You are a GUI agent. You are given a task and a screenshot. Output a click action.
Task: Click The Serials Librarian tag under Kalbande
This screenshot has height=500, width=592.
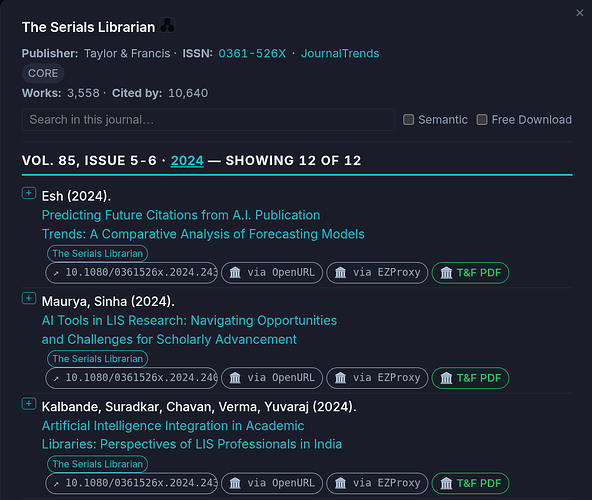pos(97,464)
